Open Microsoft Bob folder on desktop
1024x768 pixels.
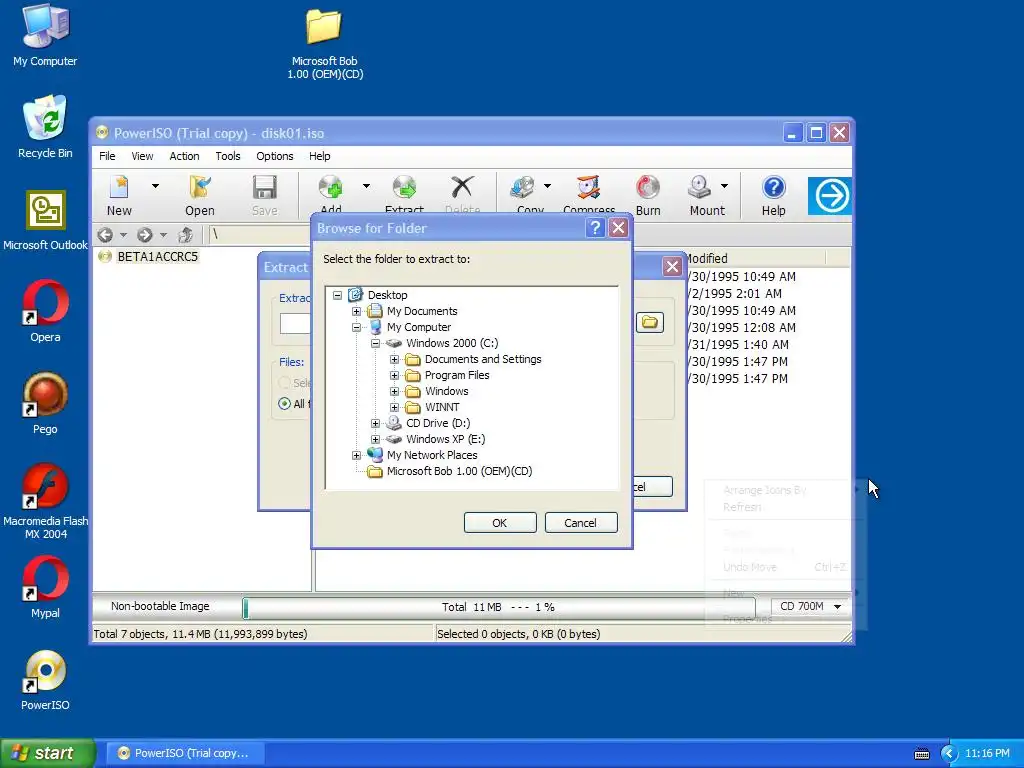pyautogui.click(x=325, y=44)
